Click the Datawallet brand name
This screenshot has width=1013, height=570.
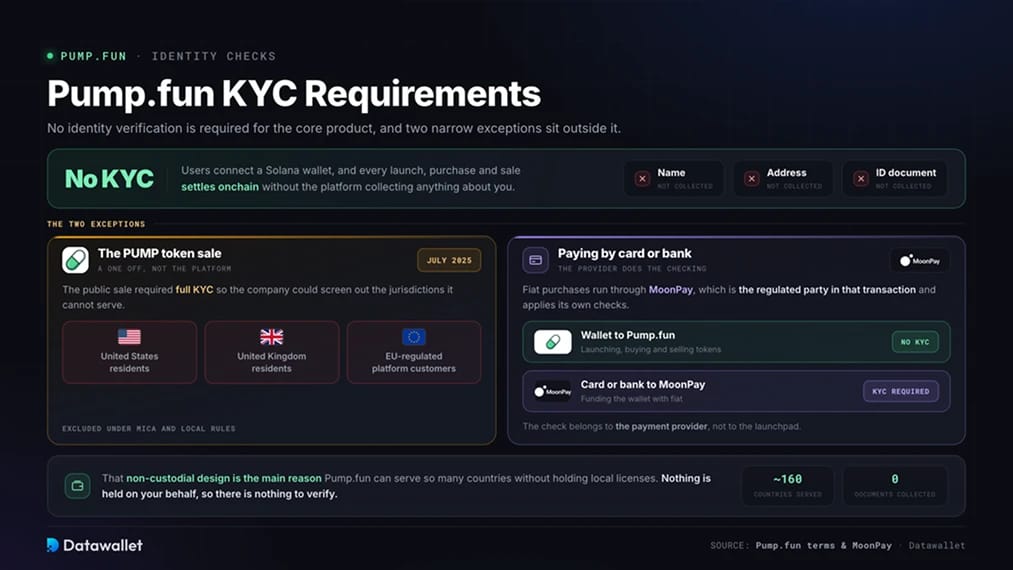coord(103,545)
